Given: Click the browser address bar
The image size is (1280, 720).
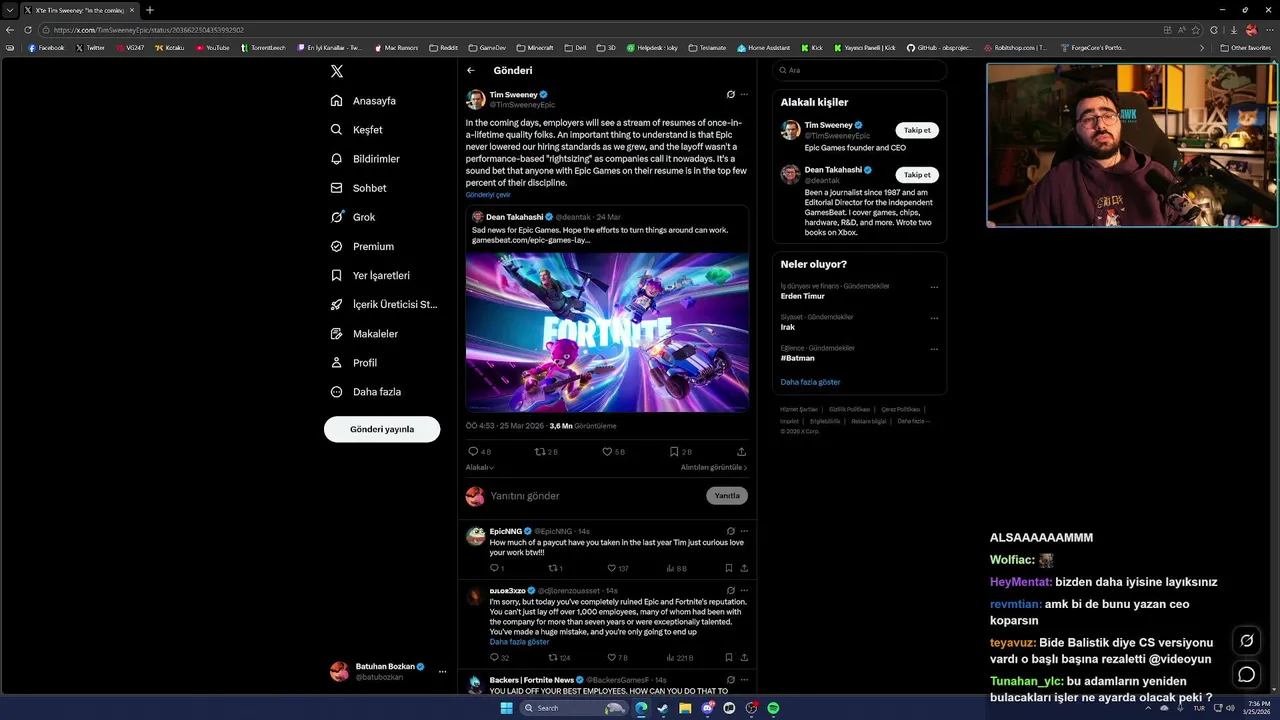Looking at the screenshot, I should [x=600, y=30].
